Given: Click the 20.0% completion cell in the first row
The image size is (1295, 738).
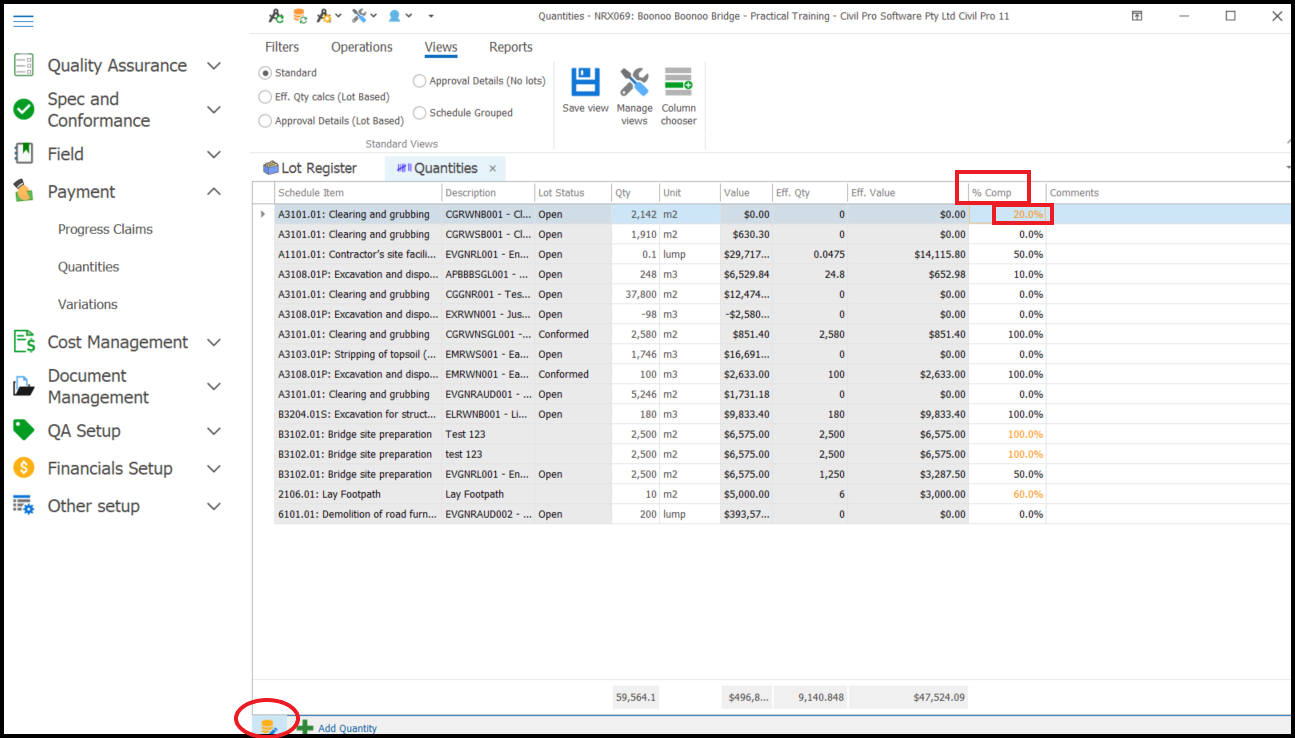Looking at the screenshot, I should 1007,214.
